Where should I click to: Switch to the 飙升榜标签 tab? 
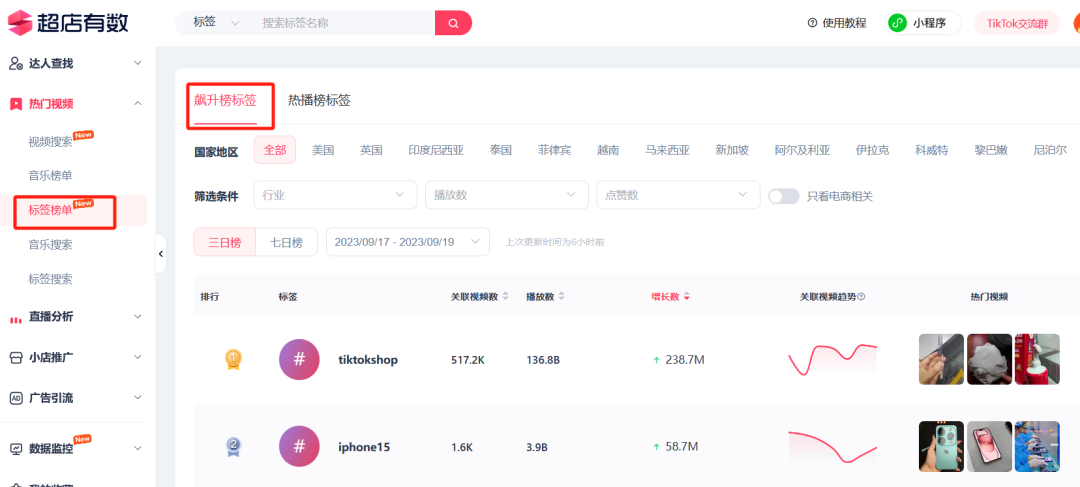click(x=225, y=101)
